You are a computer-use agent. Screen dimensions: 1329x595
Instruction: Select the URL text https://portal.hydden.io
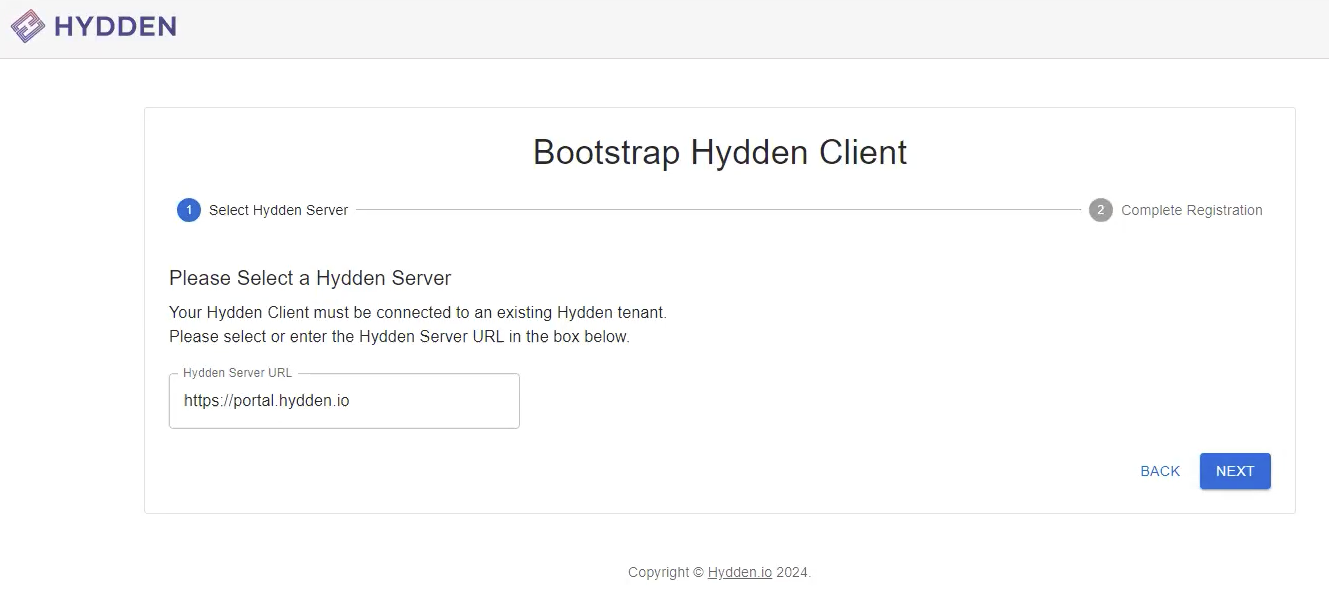click(265, 400)
